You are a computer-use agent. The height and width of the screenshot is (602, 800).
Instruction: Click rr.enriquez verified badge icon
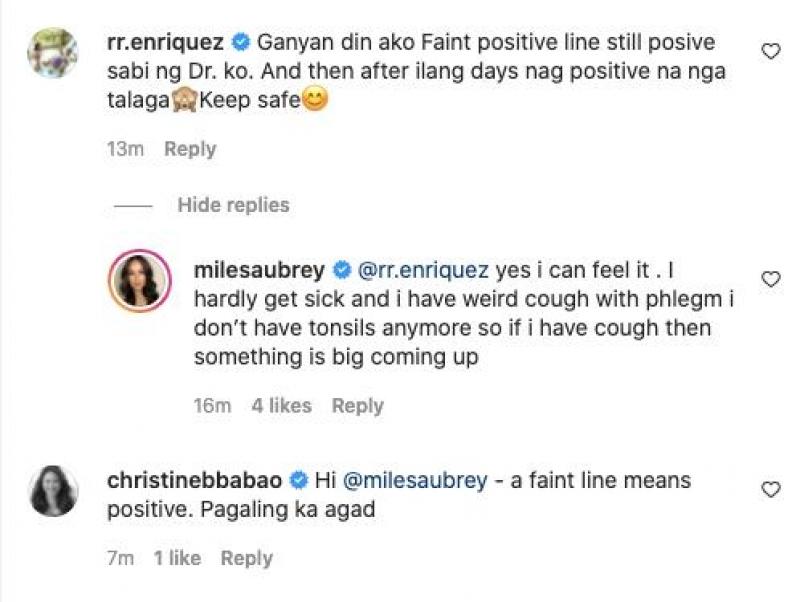tap(240, 43)
